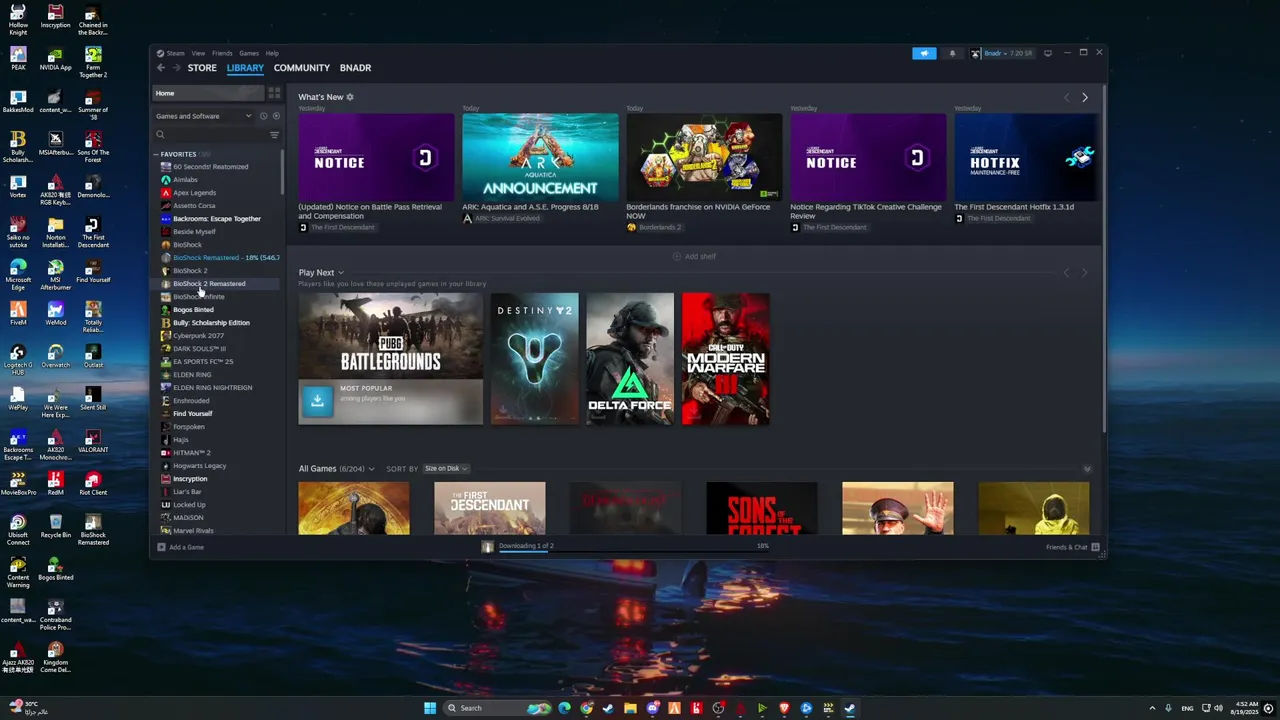Open the Delta Force game cover
The height and width of the screenshot is (720, 1280).
[x=630, y=359]
